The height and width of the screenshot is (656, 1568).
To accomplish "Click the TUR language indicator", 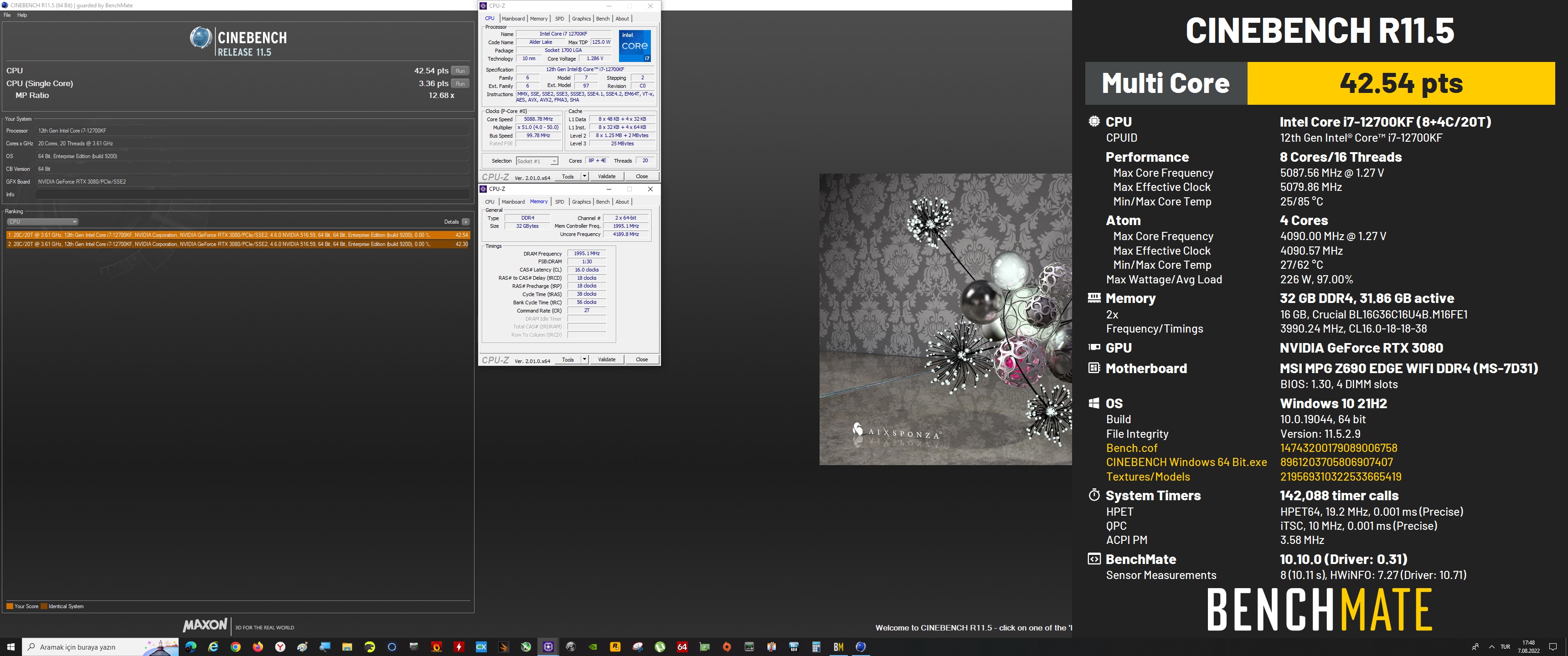I will [x=1505, y=647].
